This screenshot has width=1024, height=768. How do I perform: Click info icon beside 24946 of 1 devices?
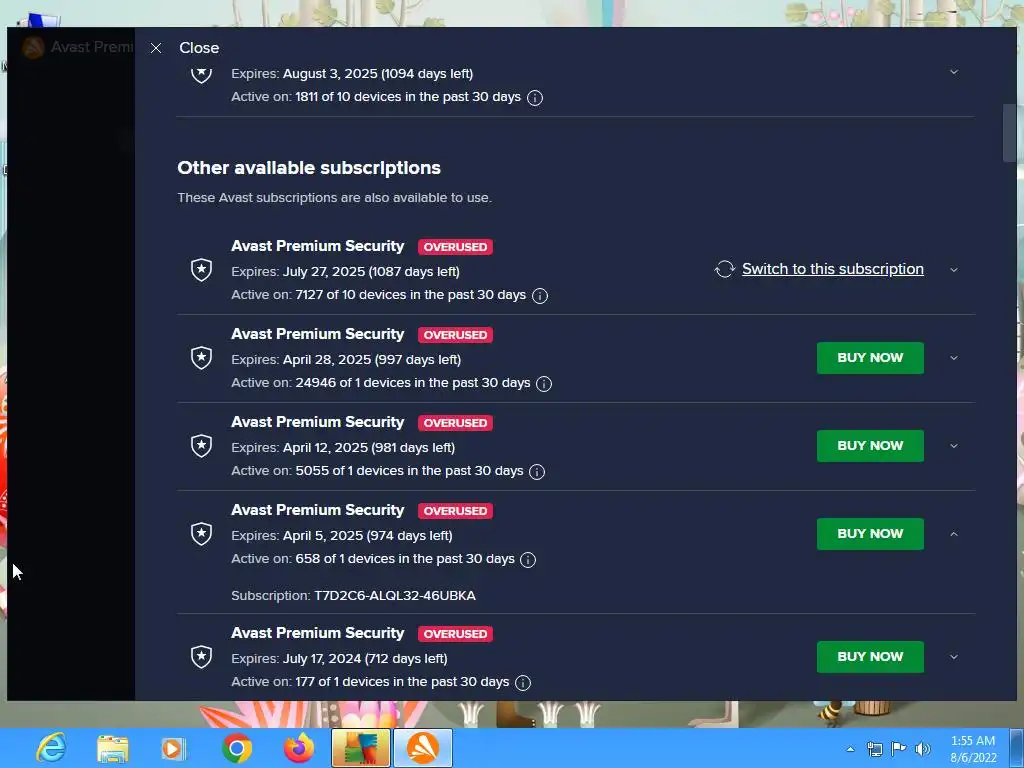543,384
